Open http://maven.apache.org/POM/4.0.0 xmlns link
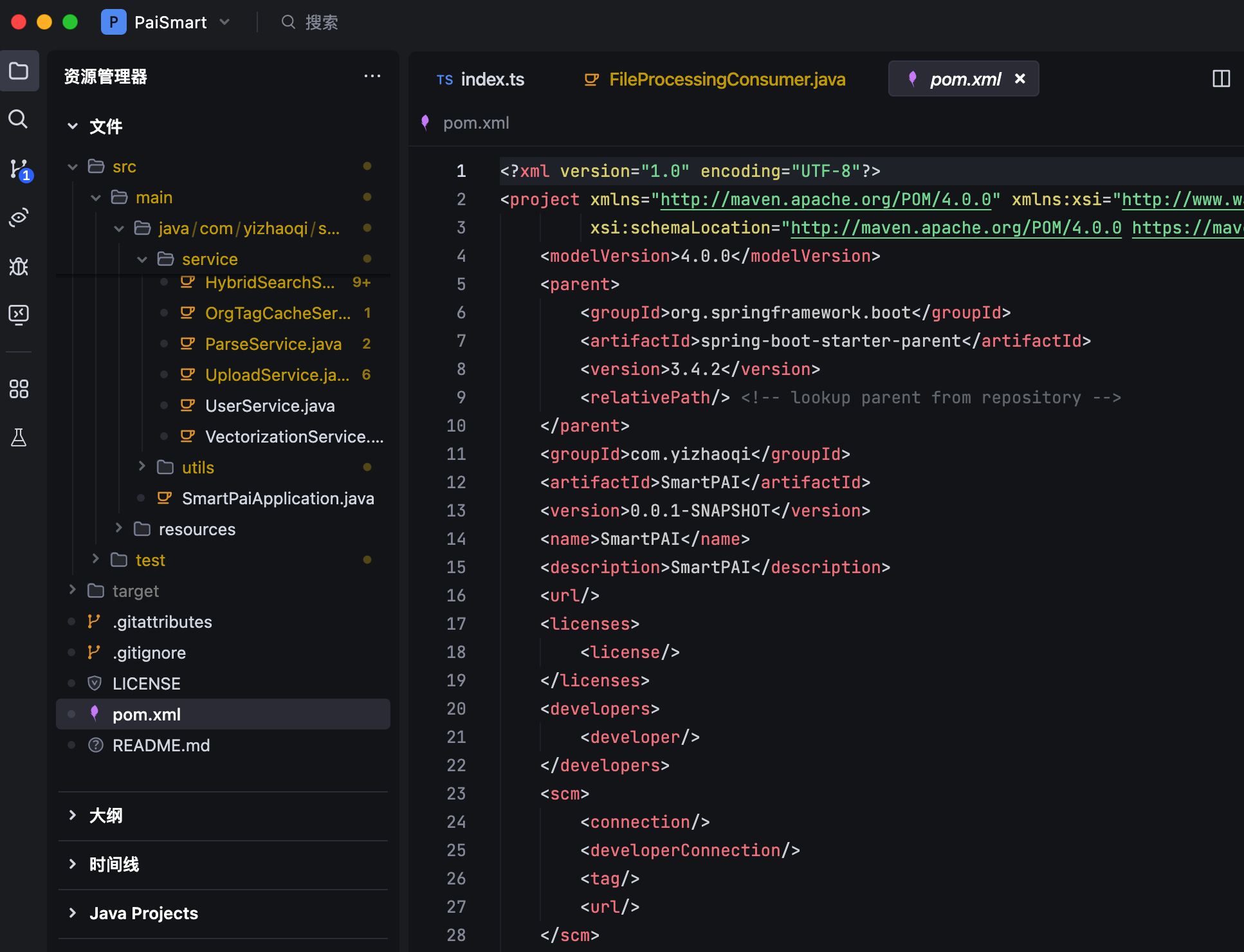Viewport: 1244px width, 952px height. point(826,199)
